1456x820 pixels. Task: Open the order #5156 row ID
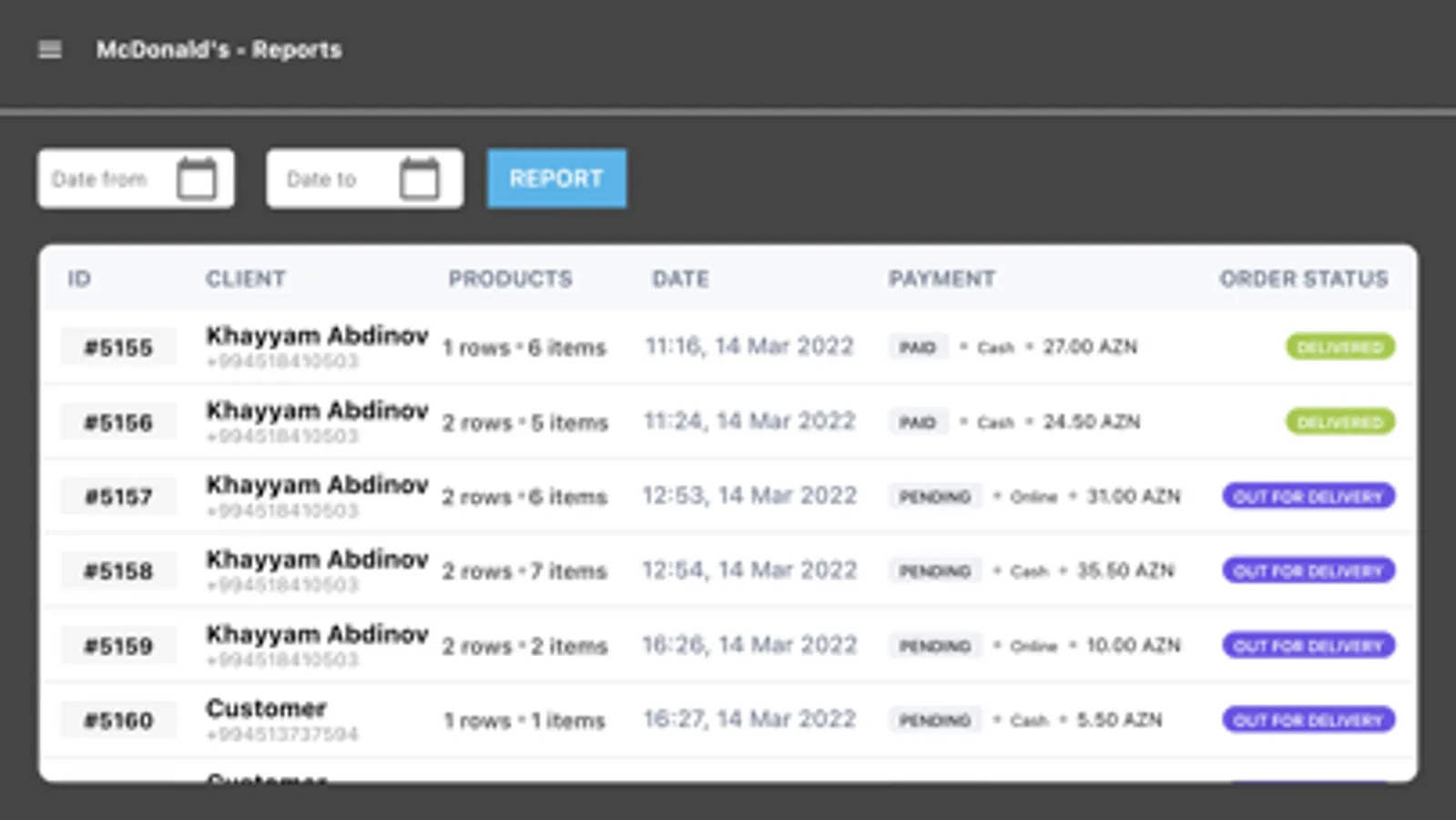118,422
